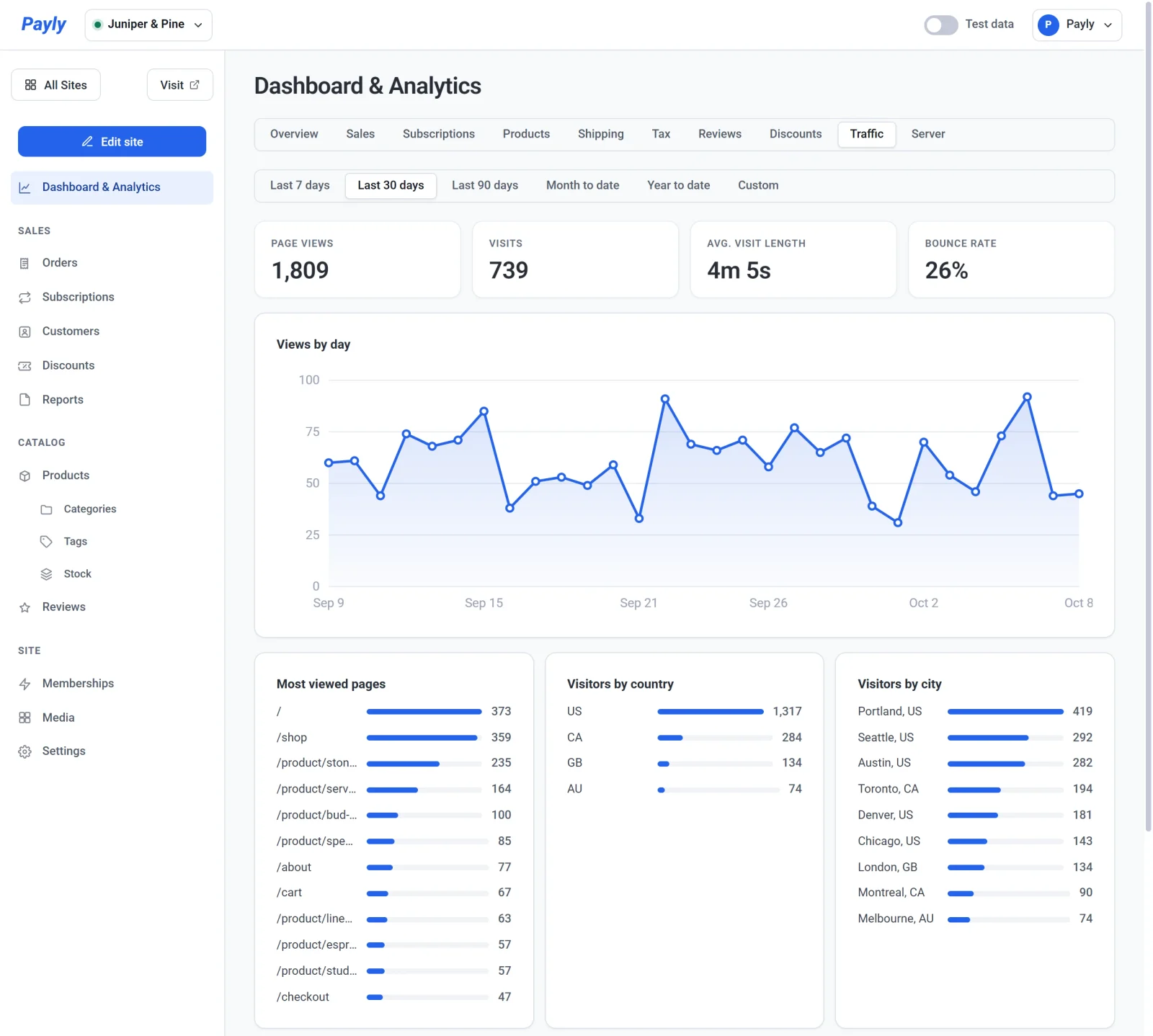Click the Media grid icon
The width and height of the screenshot is (1153, 1036).
25,718
